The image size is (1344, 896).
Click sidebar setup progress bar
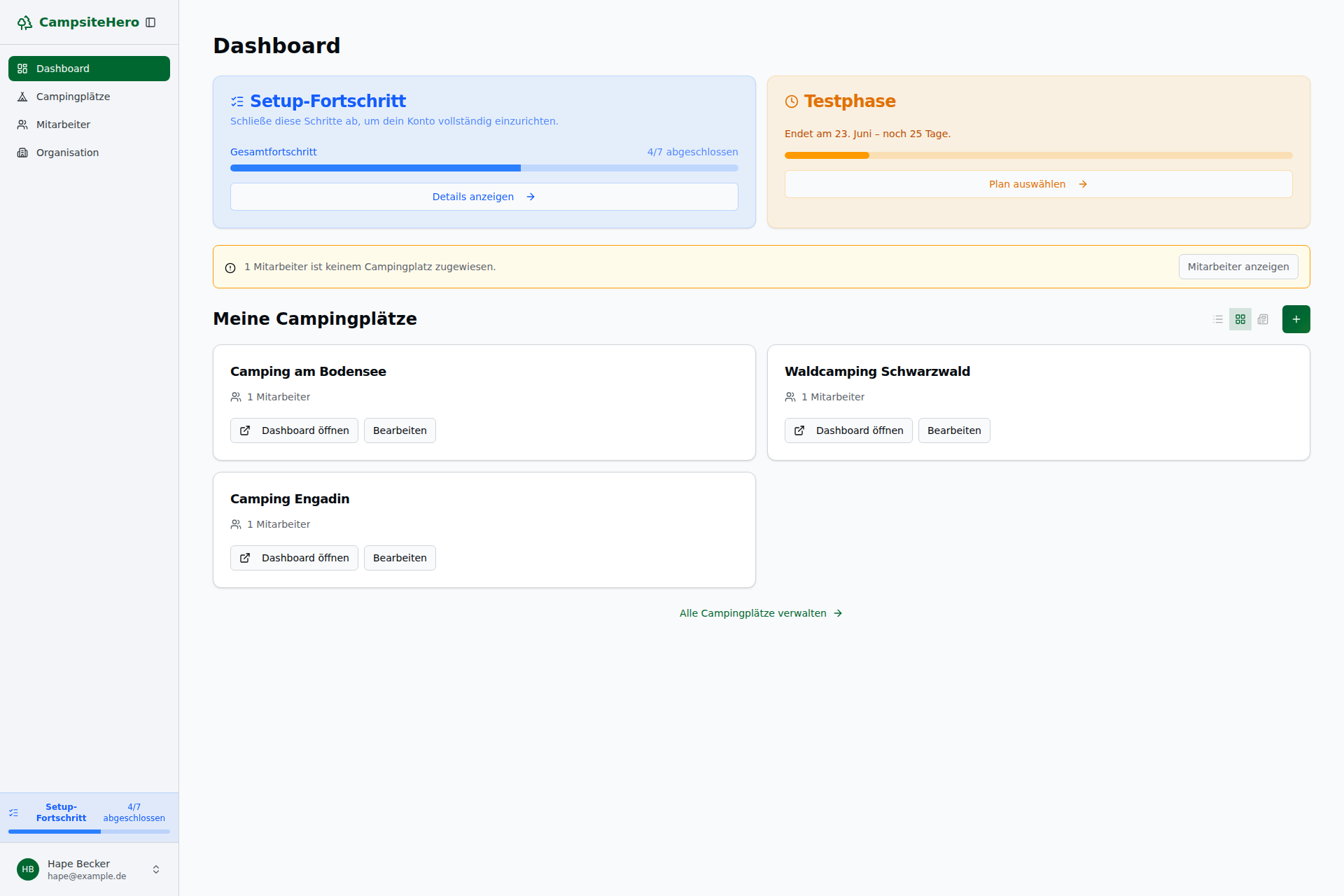point(89,832)
